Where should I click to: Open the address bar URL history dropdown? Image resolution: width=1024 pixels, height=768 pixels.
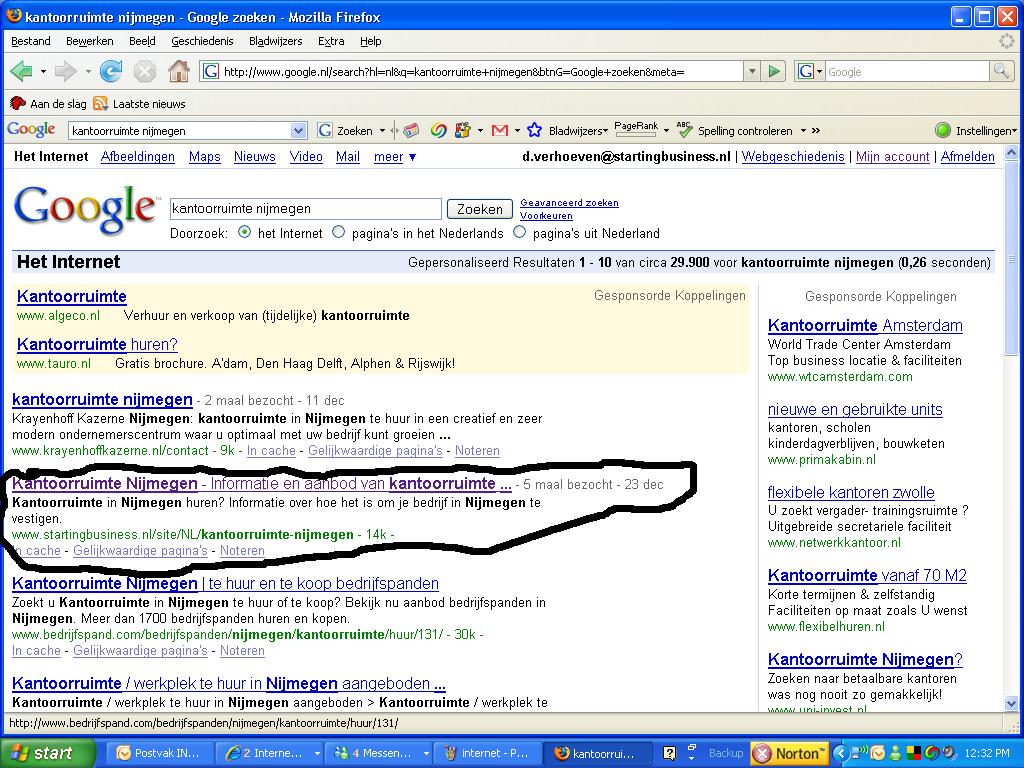pos(752,71)
